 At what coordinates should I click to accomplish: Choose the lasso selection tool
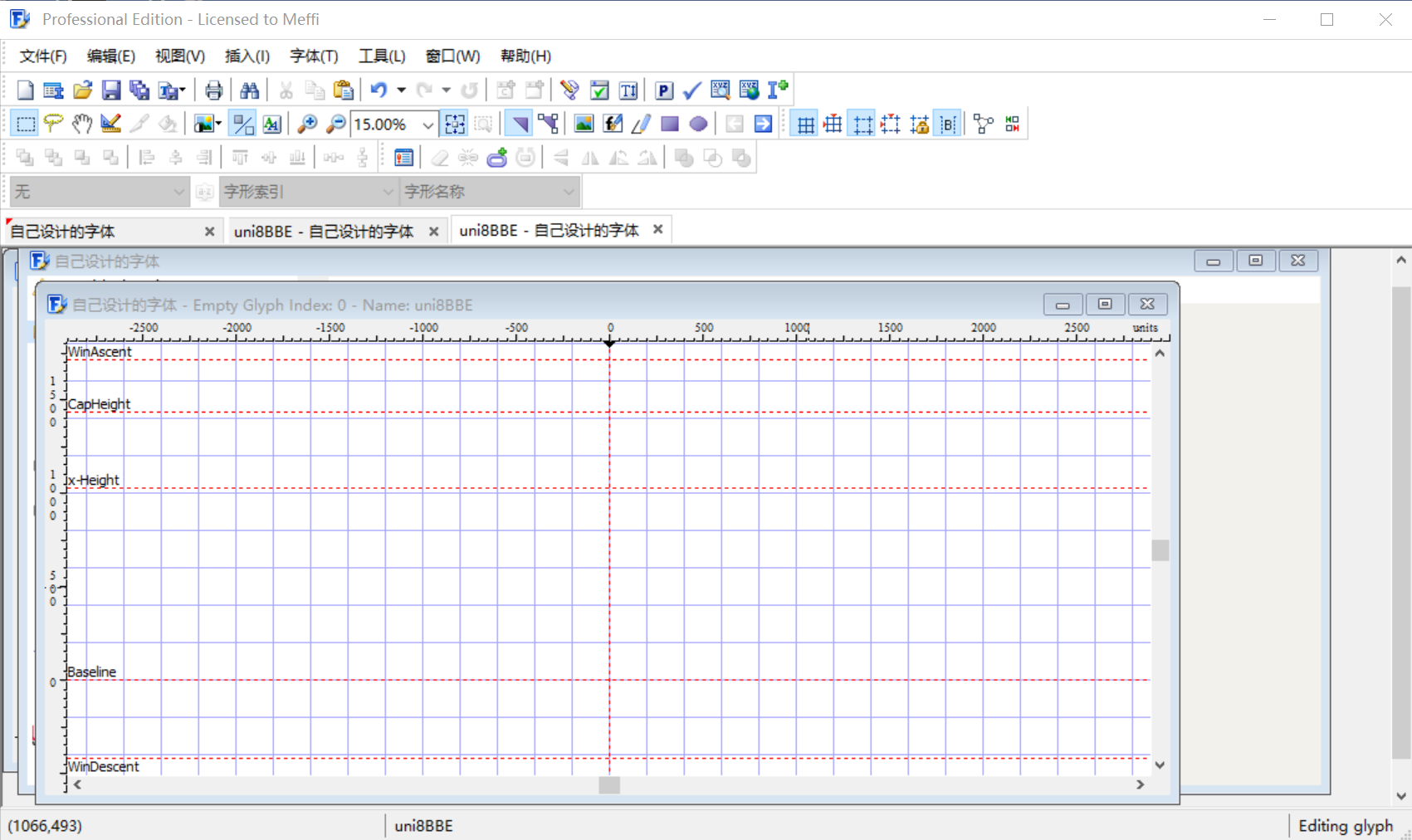[x=53, y=124]
